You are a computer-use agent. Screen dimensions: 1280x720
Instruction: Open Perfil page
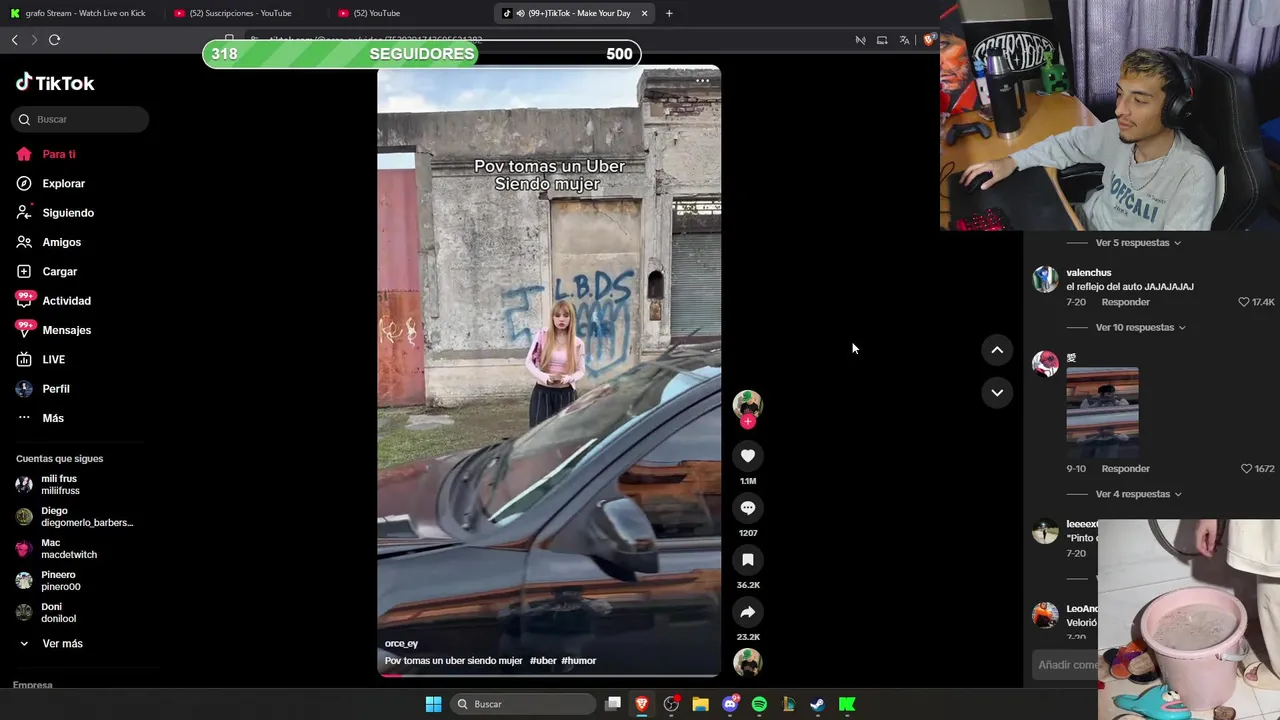tap(55, 389)
